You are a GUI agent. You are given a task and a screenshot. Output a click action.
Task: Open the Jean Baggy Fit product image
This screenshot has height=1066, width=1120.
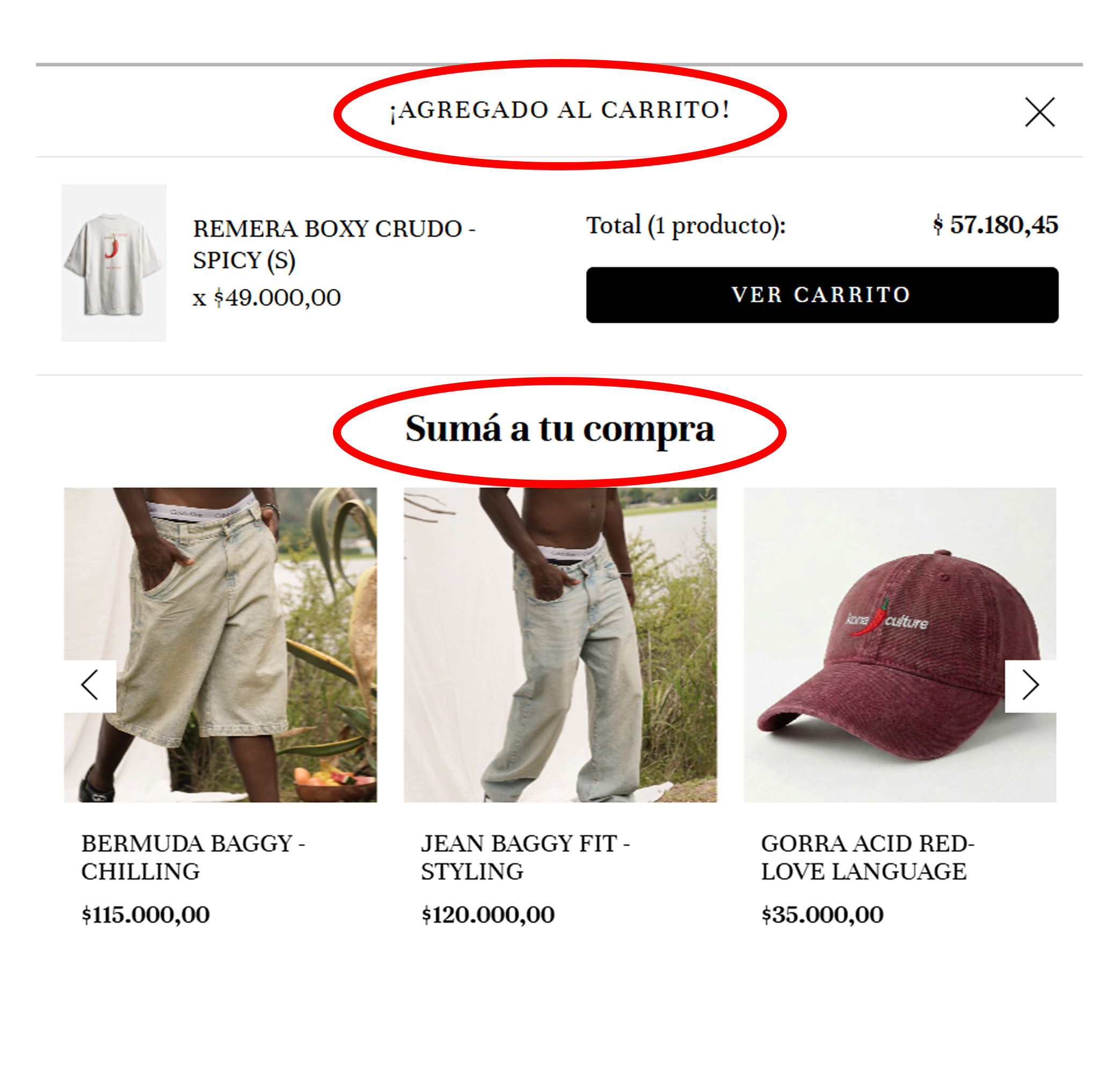click(x=561, y=644)
